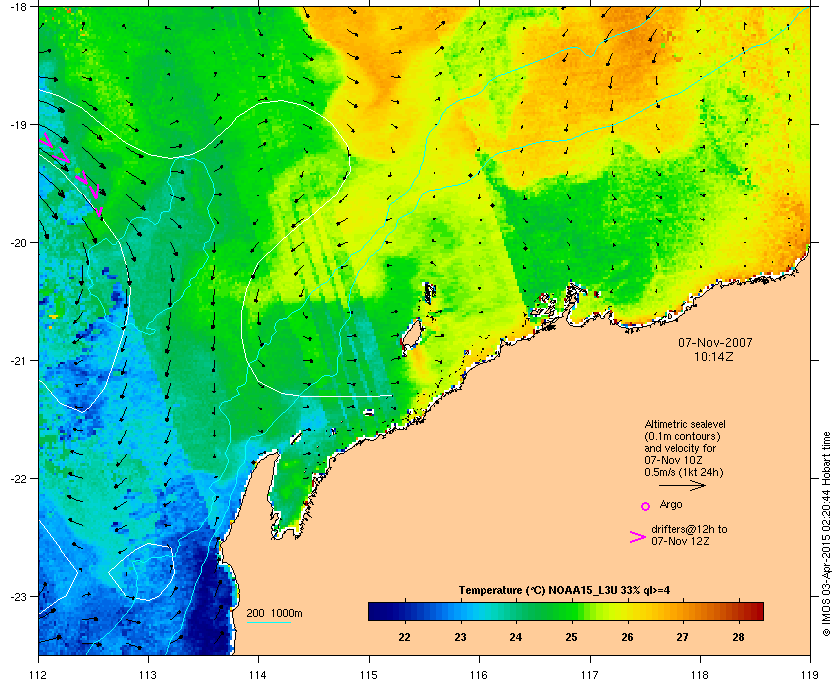
Task: Click latitude axis label -19
Action: pyautogui.click(x=18, y=125)
